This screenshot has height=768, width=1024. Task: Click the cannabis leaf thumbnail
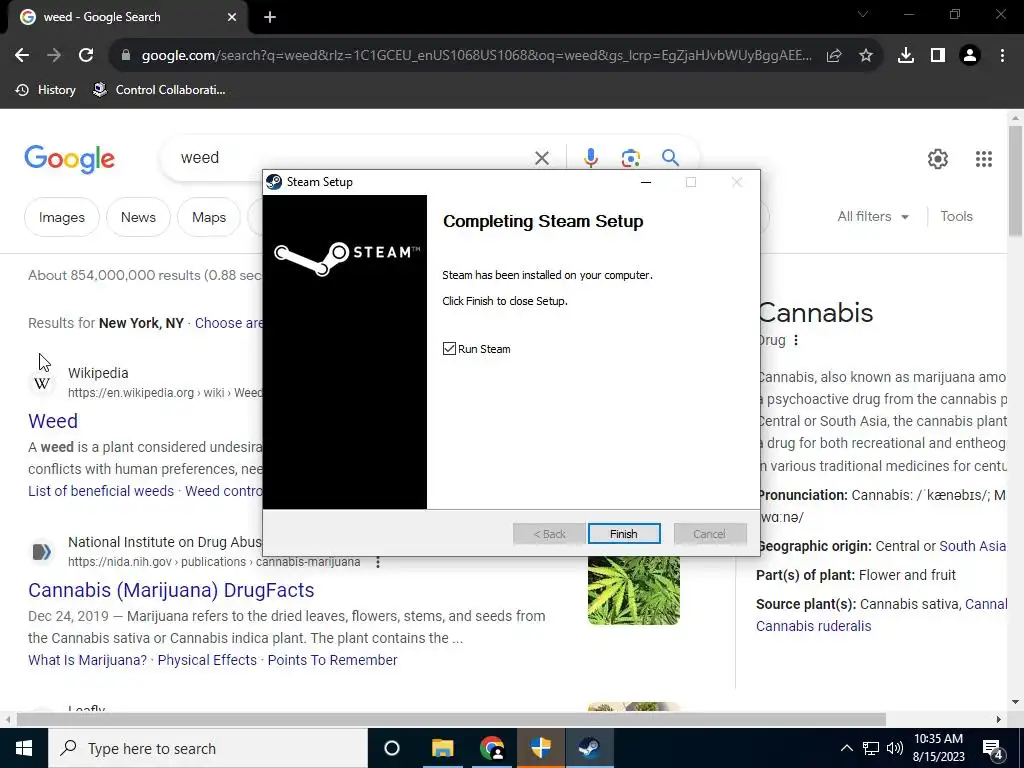point(633,590)
